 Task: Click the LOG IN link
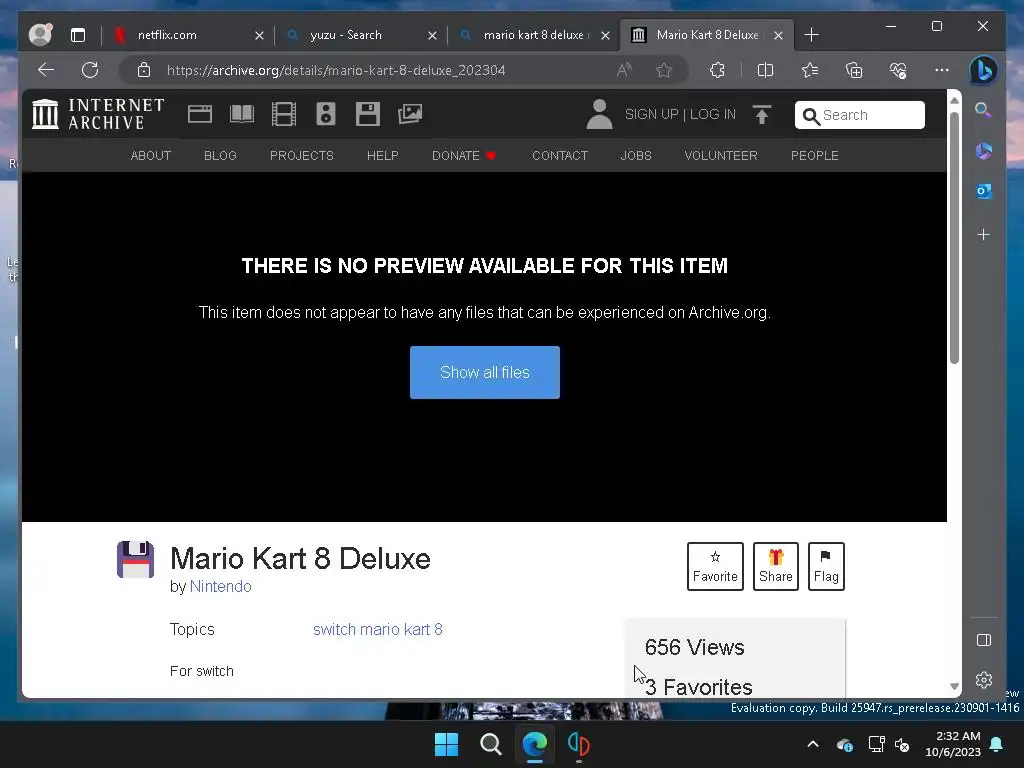[712, 114]
